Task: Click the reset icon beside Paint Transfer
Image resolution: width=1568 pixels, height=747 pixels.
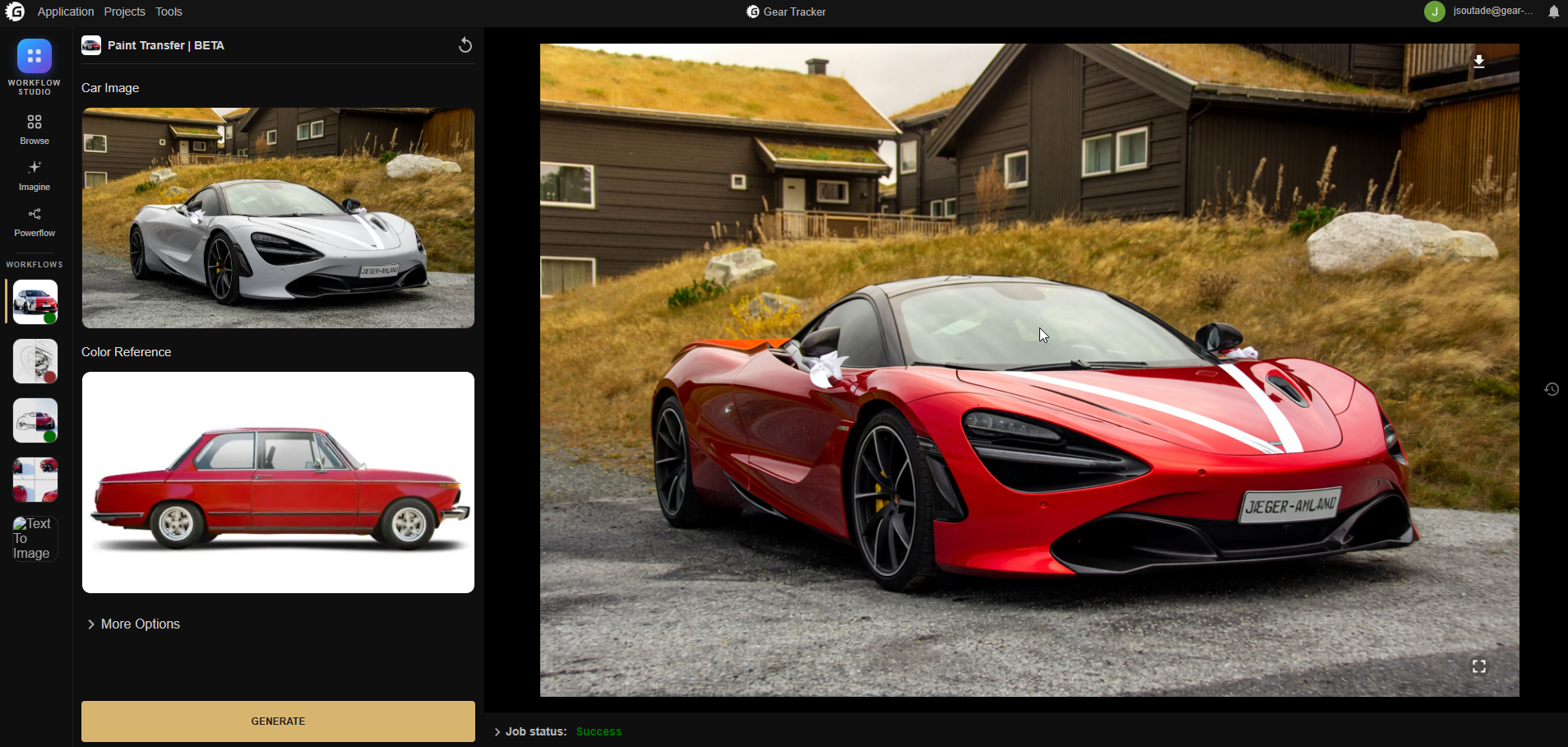Action: pyautogui.click(x=465, y=45)
